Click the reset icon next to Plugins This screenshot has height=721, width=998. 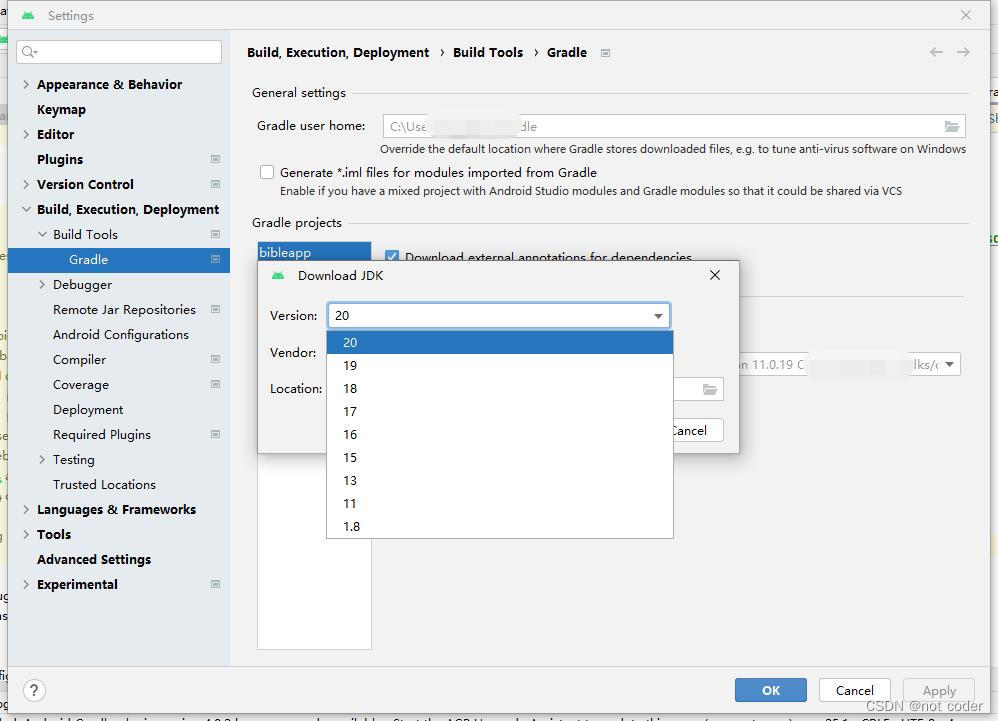point(215,159)
